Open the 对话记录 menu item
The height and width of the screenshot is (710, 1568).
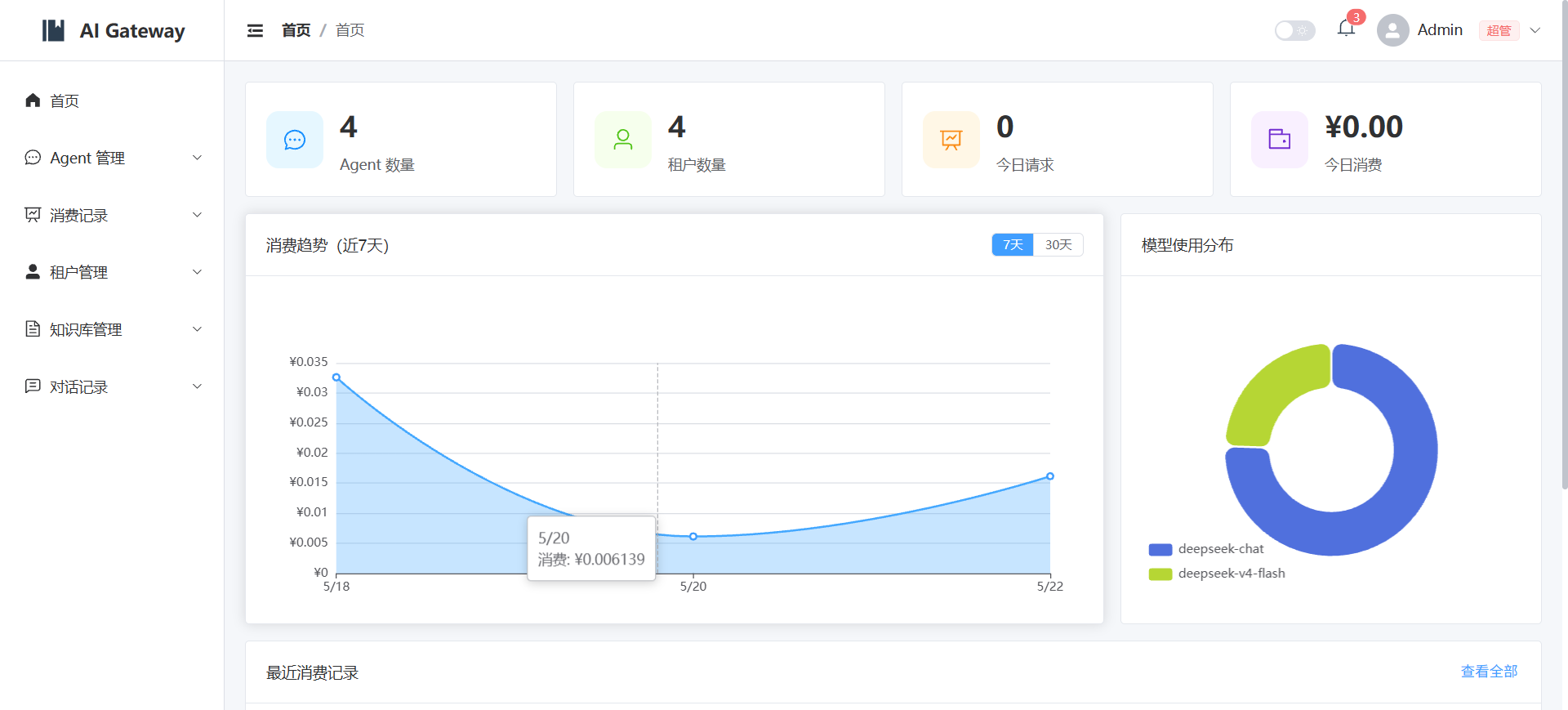113,386
